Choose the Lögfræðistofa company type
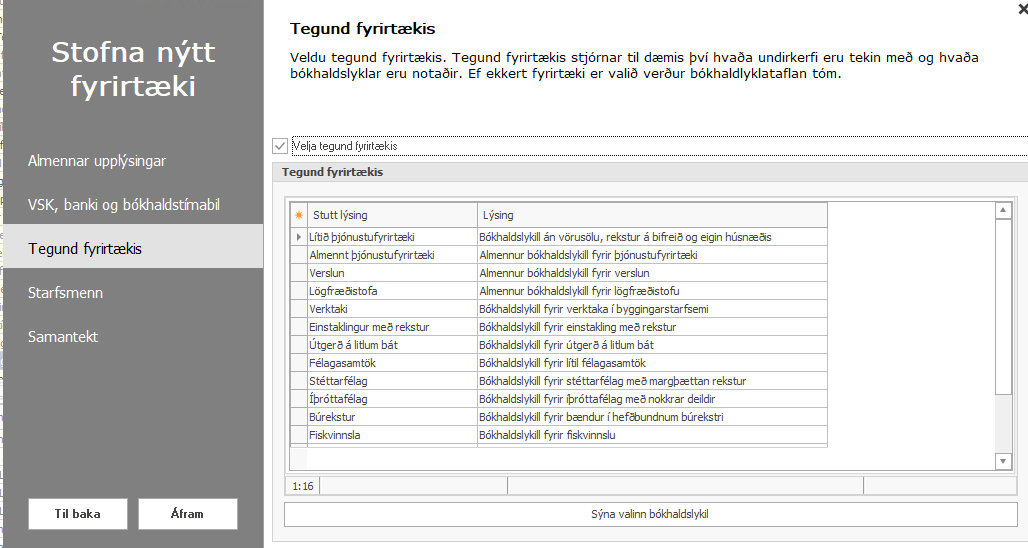 click(x=392, y=291)
